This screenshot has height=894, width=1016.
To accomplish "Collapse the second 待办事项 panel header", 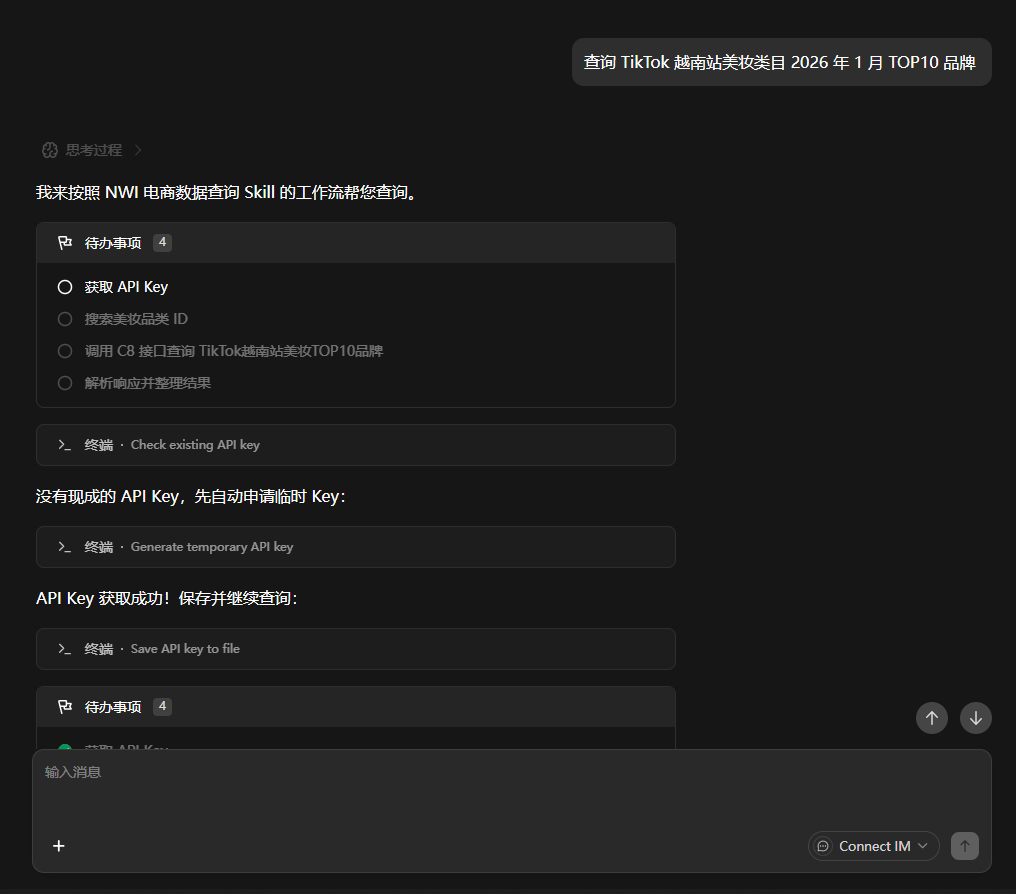I will pyautogui.click(x=356, y=707).
